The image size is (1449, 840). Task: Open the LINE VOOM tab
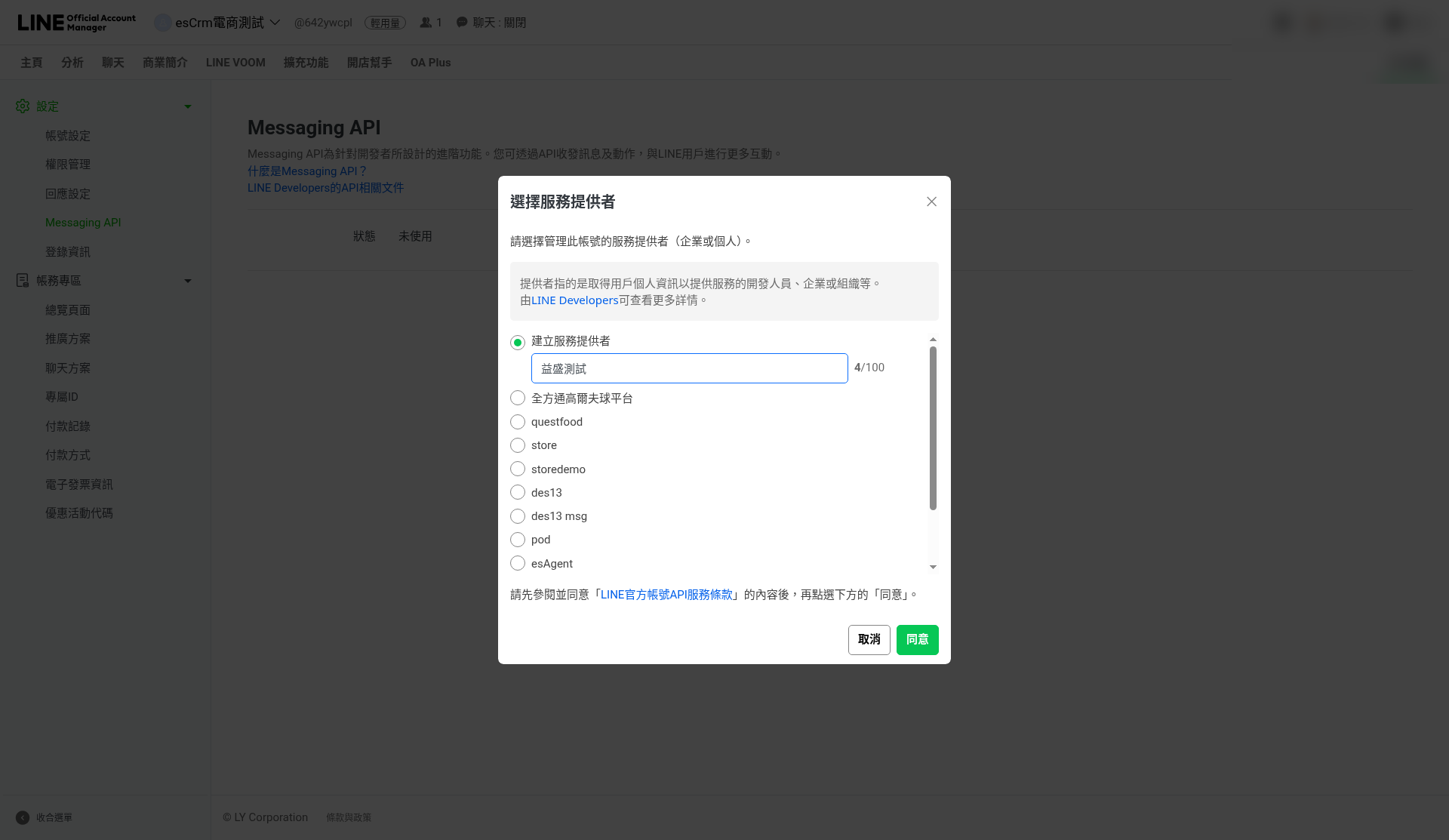point(235,63)
